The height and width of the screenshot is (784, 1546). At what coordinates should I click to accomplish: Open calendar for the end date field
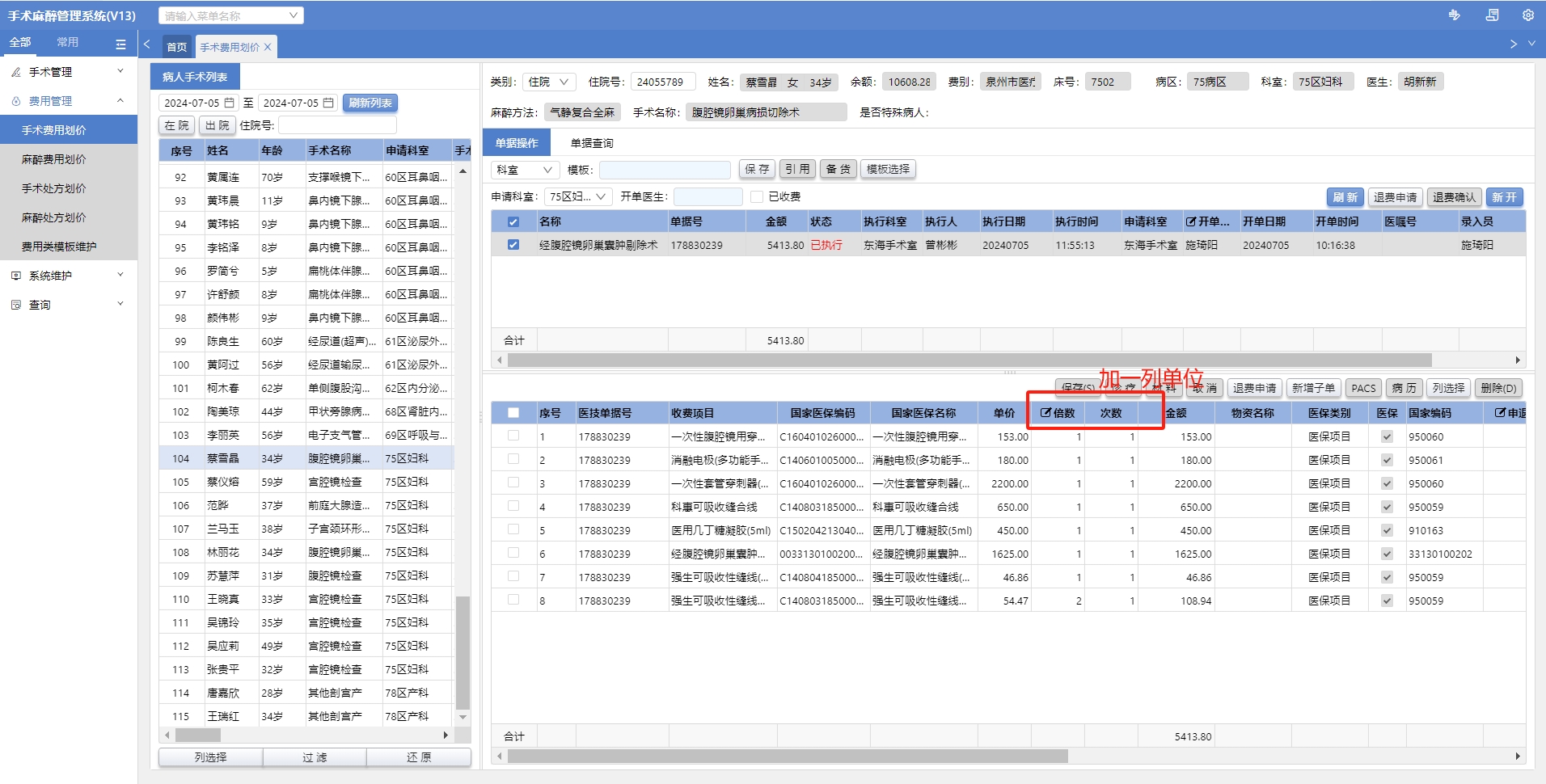click(328, 103)
